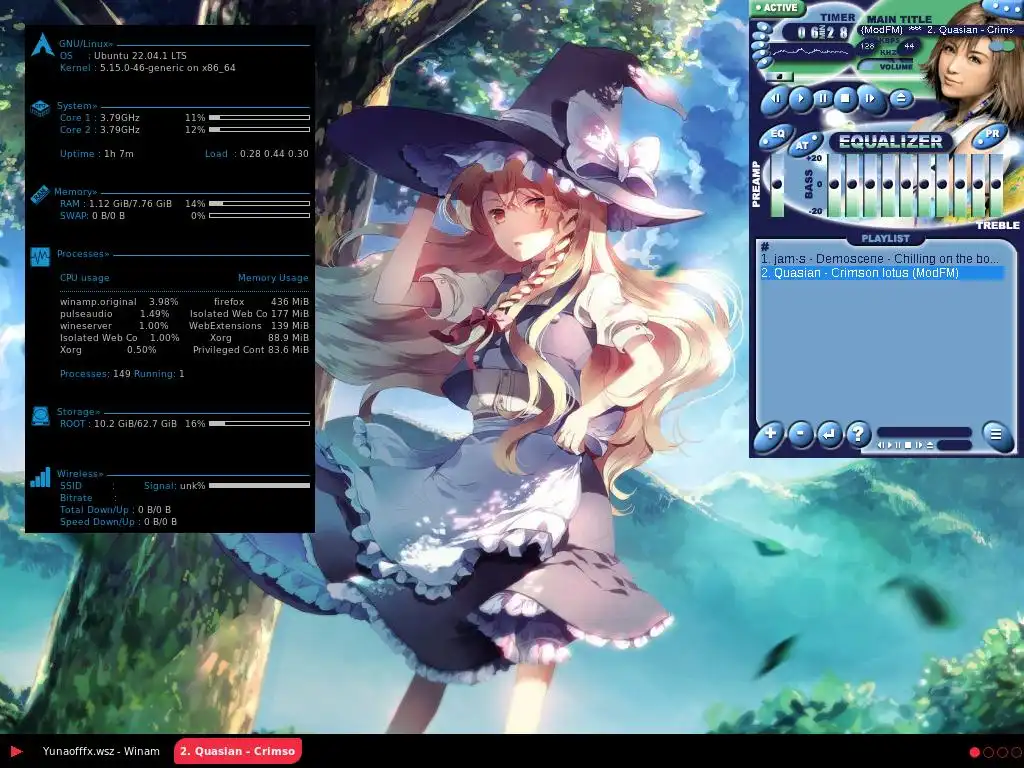Click the wineserver process entry
Image resolution: width=1024 pixels, height=768 pixels.
tap(114, 326)
